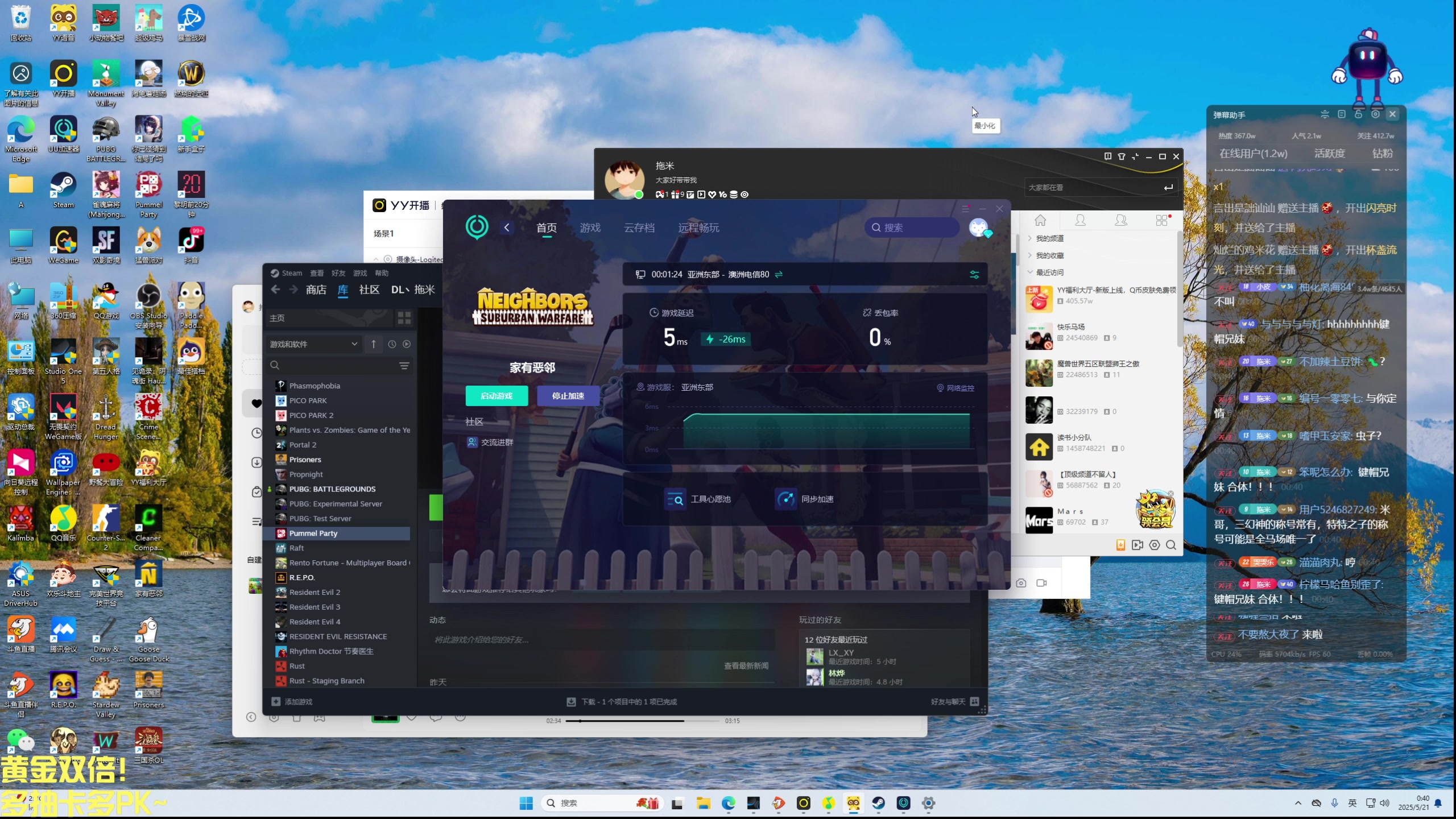
Task: Switch to 云存档 tab in UU accelerator
Action: 639,227
